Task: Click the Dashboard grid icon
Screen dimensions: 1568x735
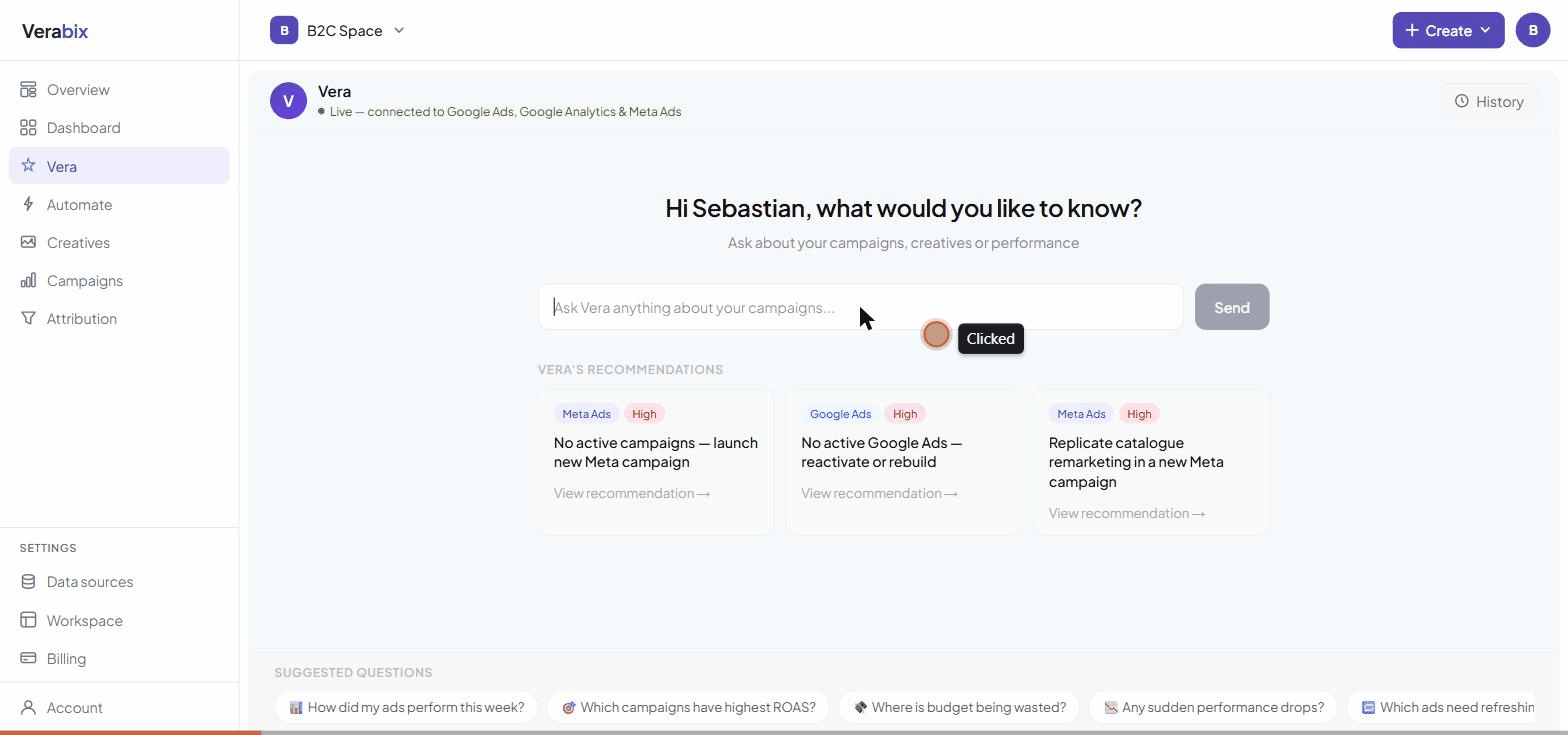Action: point(28,128)
